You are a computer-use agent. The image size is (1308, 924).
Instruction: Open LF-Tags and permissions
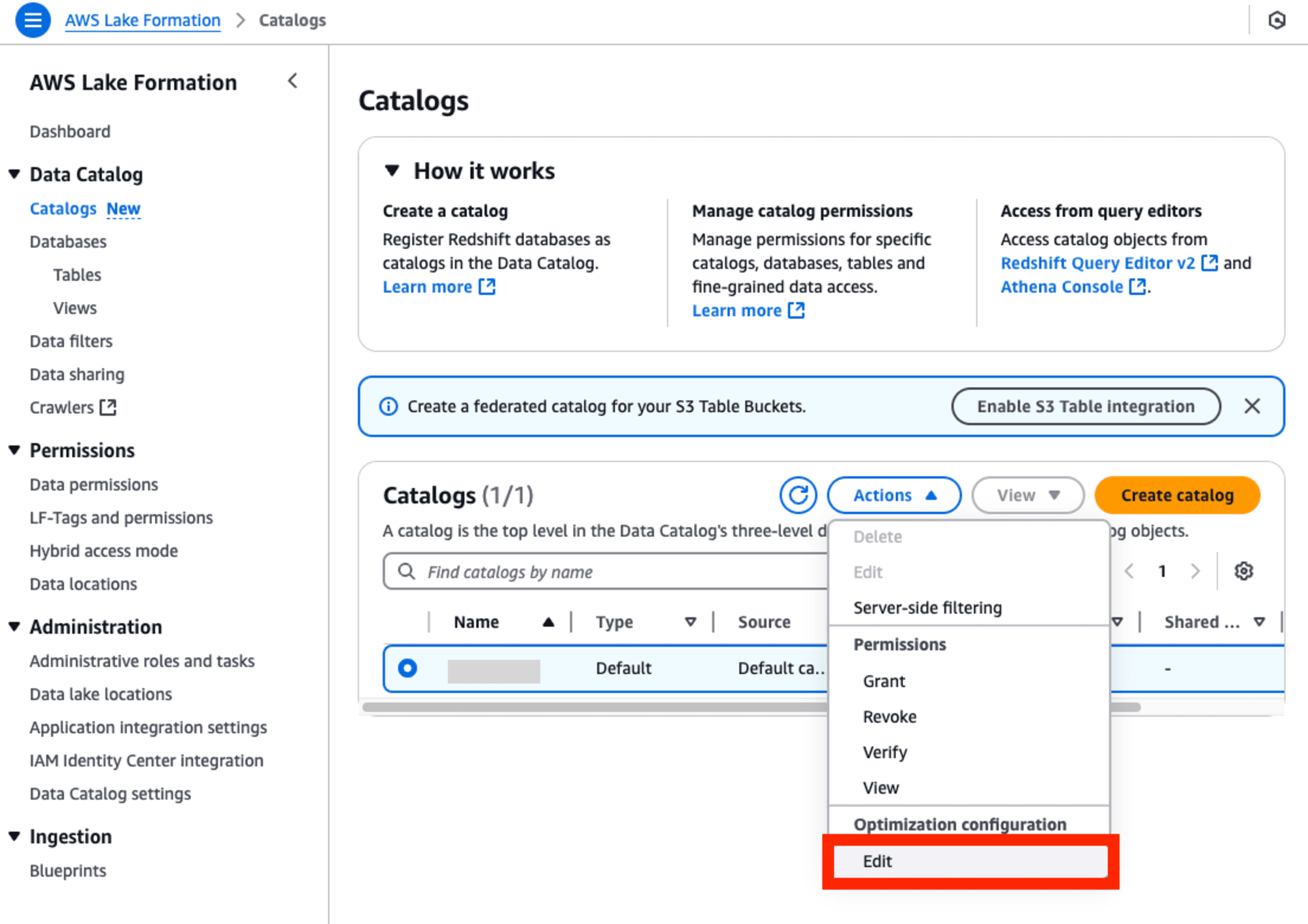121,518
